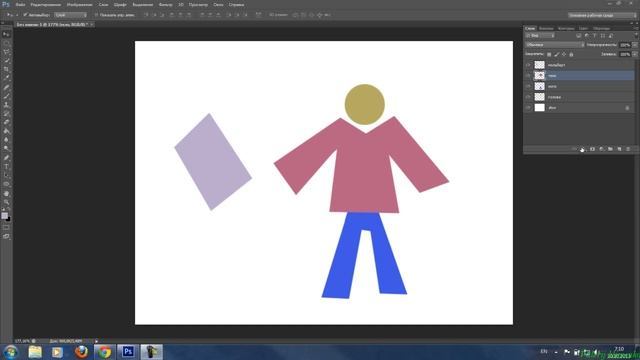The width and height of the screenshot is (640, 360).
Task: Switch to the Каналы panel tab
Action: pyautogui.click(x=546, y=29)
